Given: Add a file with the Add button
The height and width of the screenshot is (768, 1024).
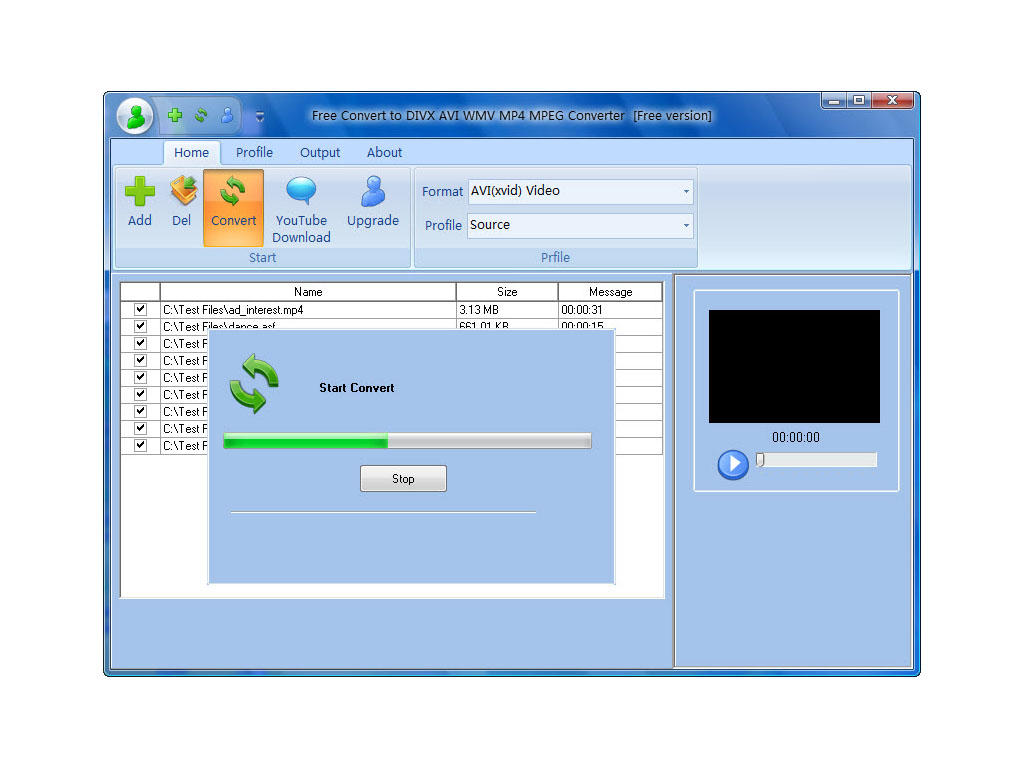Looking at the screenshot, I should (140, 202).
